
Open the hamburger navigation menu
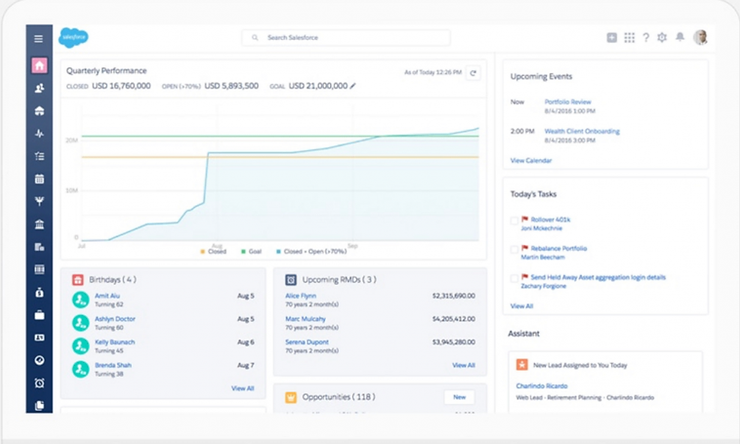[39, 39]
